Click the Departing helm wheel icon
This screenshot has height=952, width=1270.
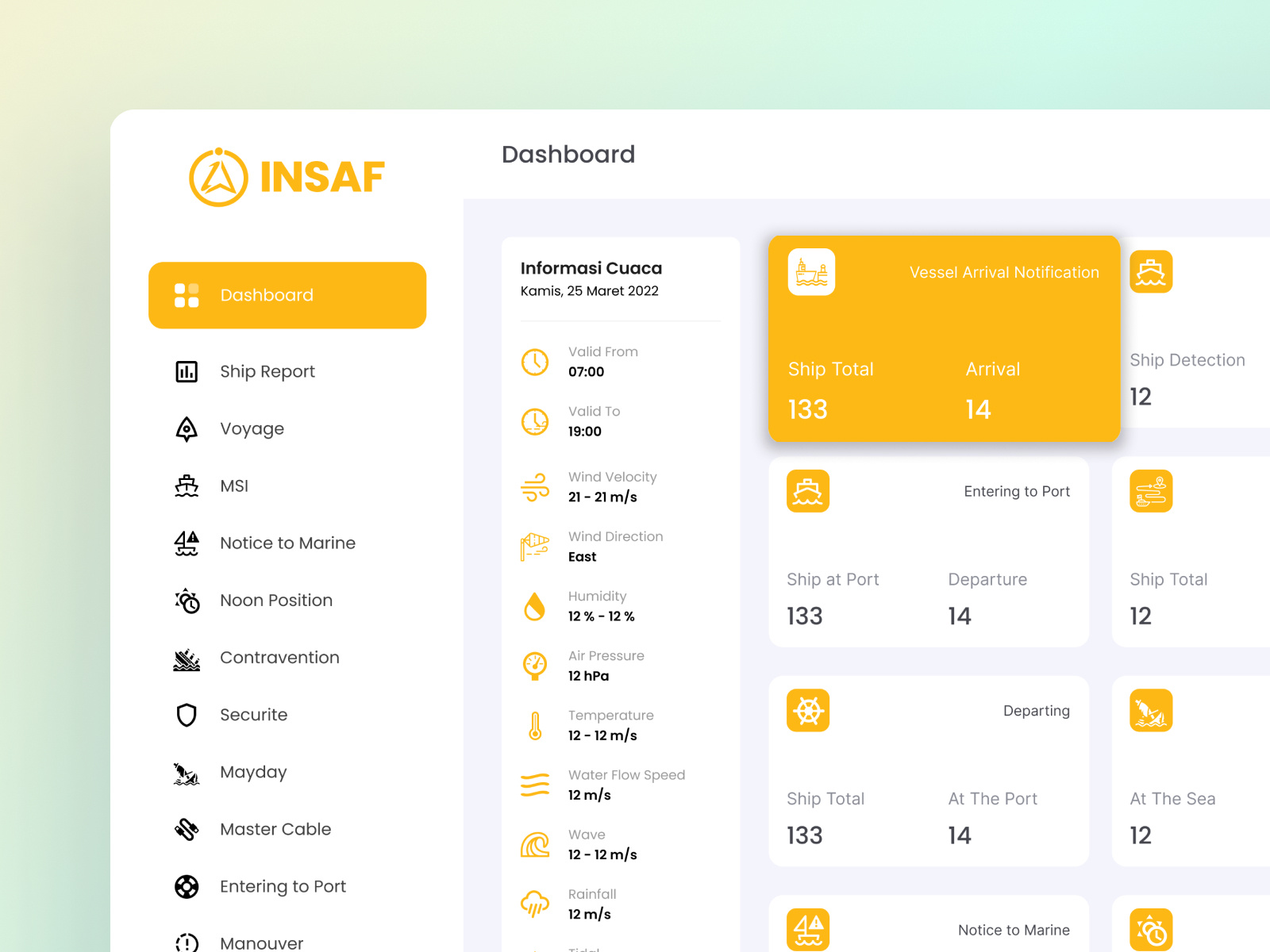pyautogui.click(x=808, y=710)
